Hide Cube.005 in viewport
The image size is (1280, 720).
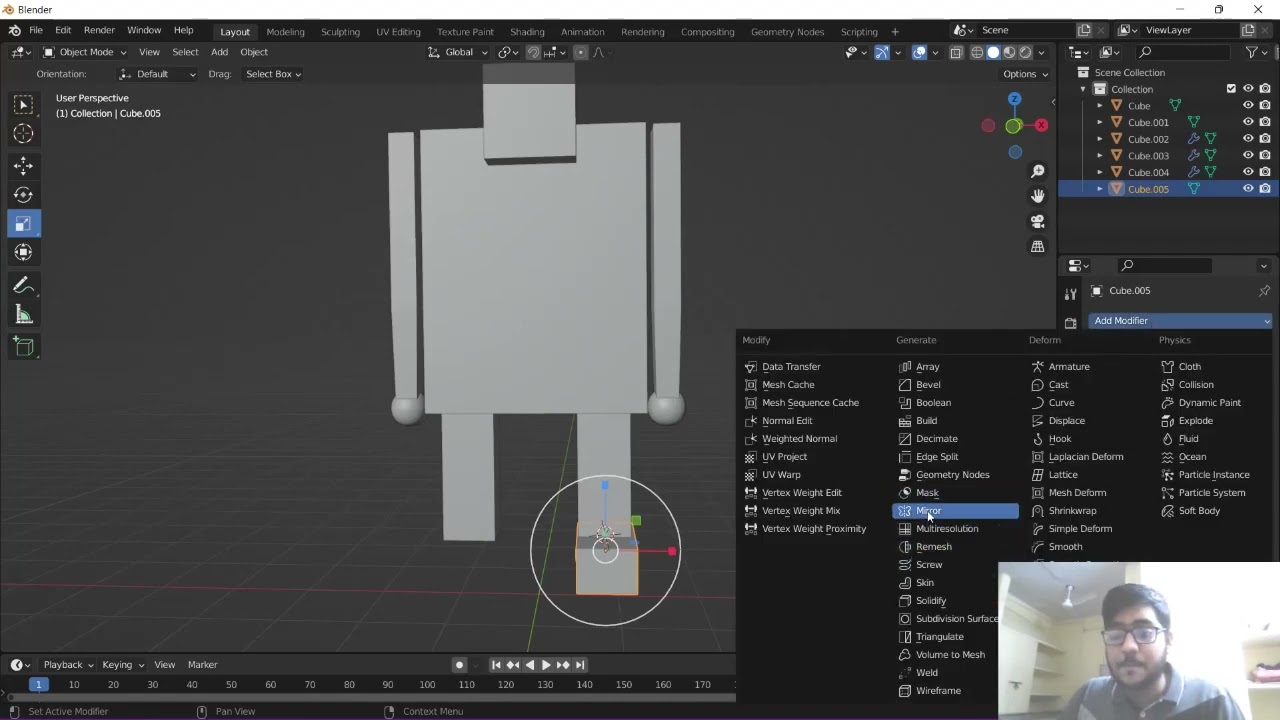point(1248,189)
